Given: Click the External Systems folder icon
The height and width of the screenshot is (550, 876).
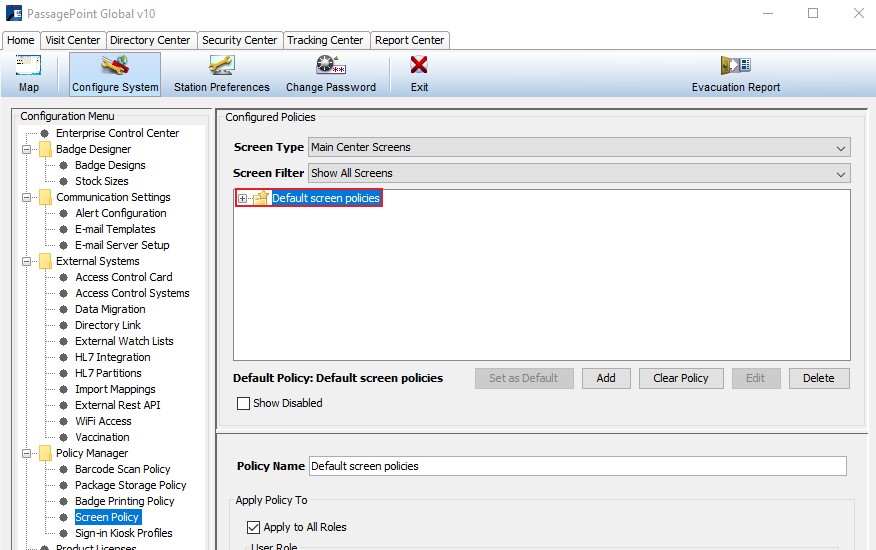Looking at the screenshot, I should (45, 261).
